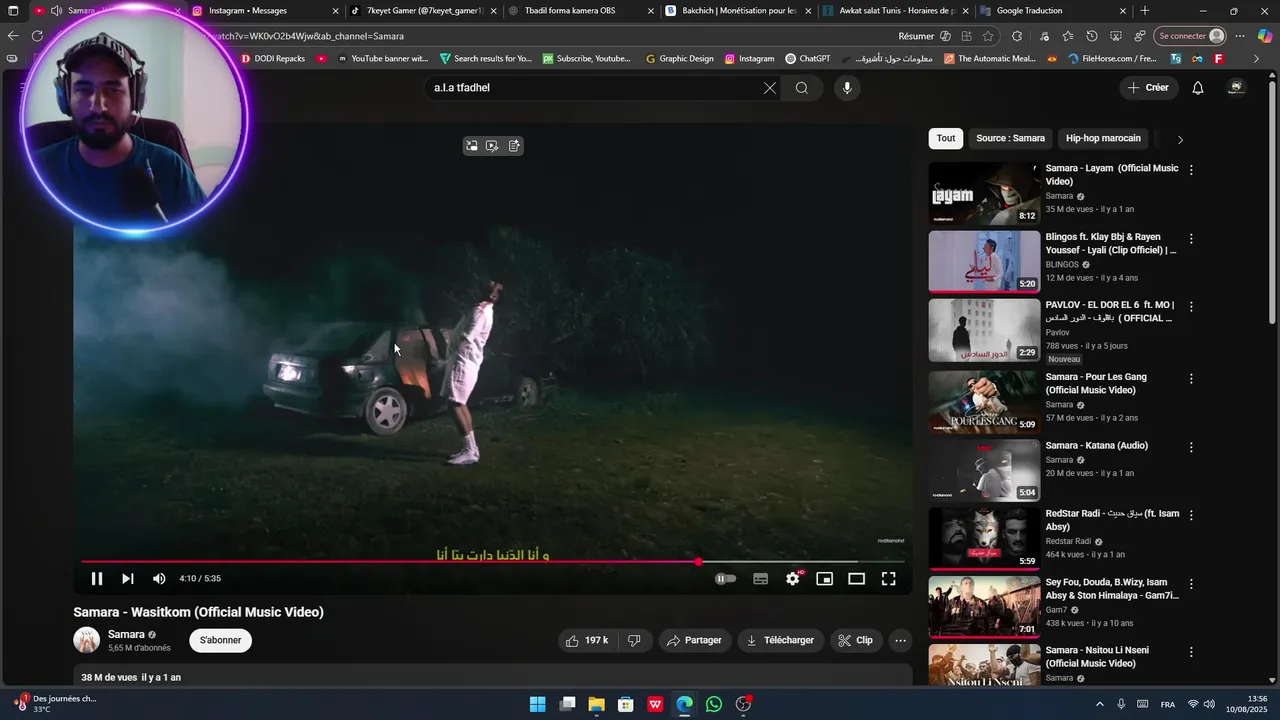Switch to 7keyet Gamer TikTok tab
Screen dimensions: 1280x720
coord(422,11)
